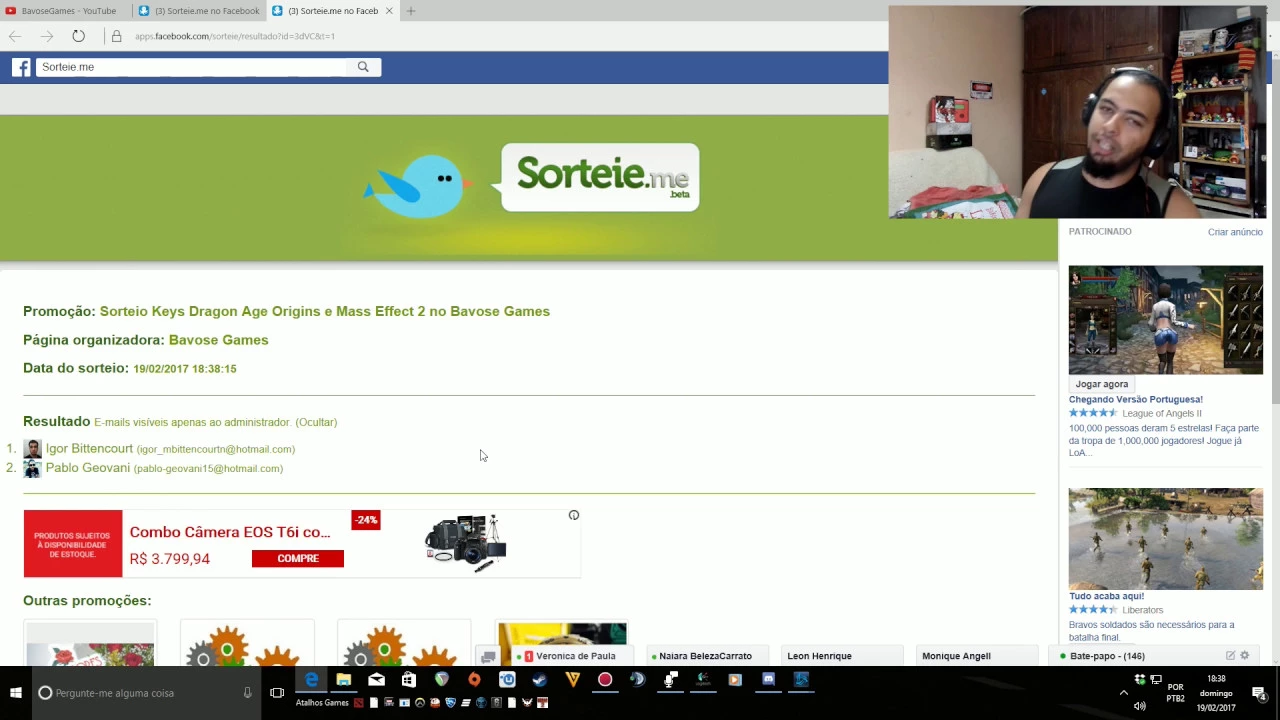Click the Atalhos Games toolbar label
The image size is (1280, 720).
coord(322,703)
